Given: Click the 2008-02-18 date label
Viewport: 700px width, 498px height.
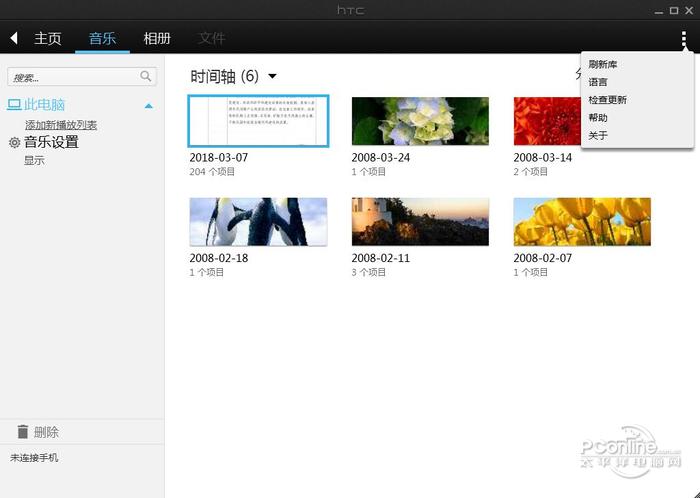Looking at the screenshot, I should click(219, 258).
